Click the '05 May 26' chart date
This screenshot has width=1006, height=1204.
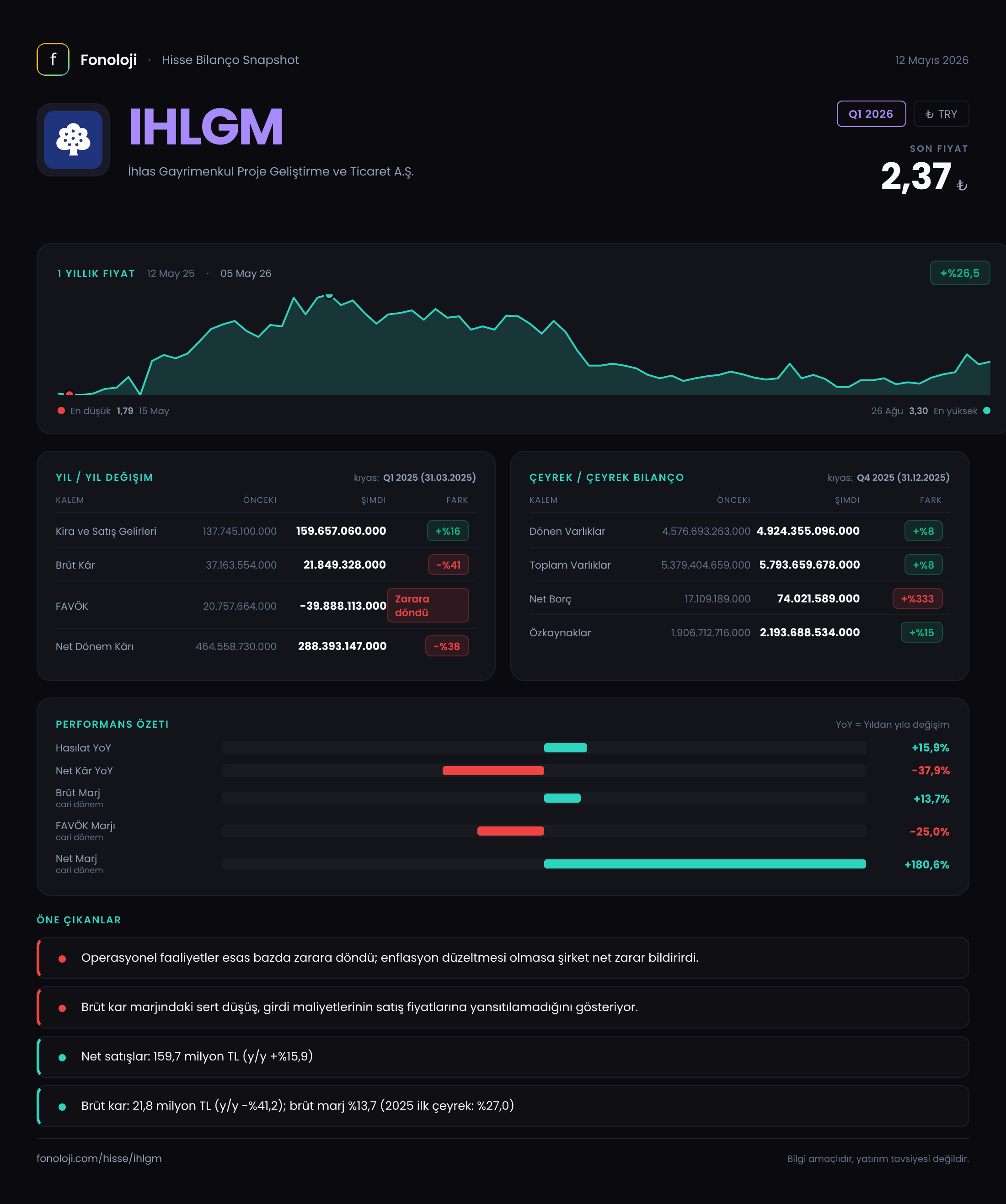tap(246, 273)
